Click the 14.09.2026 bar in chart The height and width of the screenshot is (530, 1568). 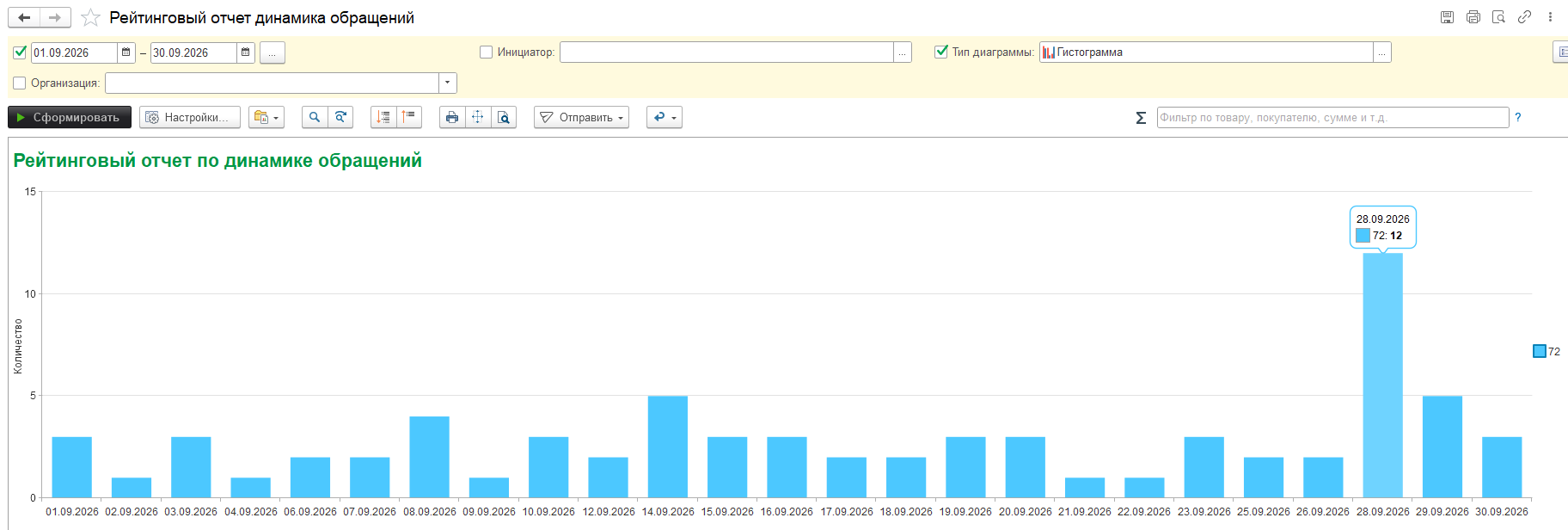(x=668, y=447)
